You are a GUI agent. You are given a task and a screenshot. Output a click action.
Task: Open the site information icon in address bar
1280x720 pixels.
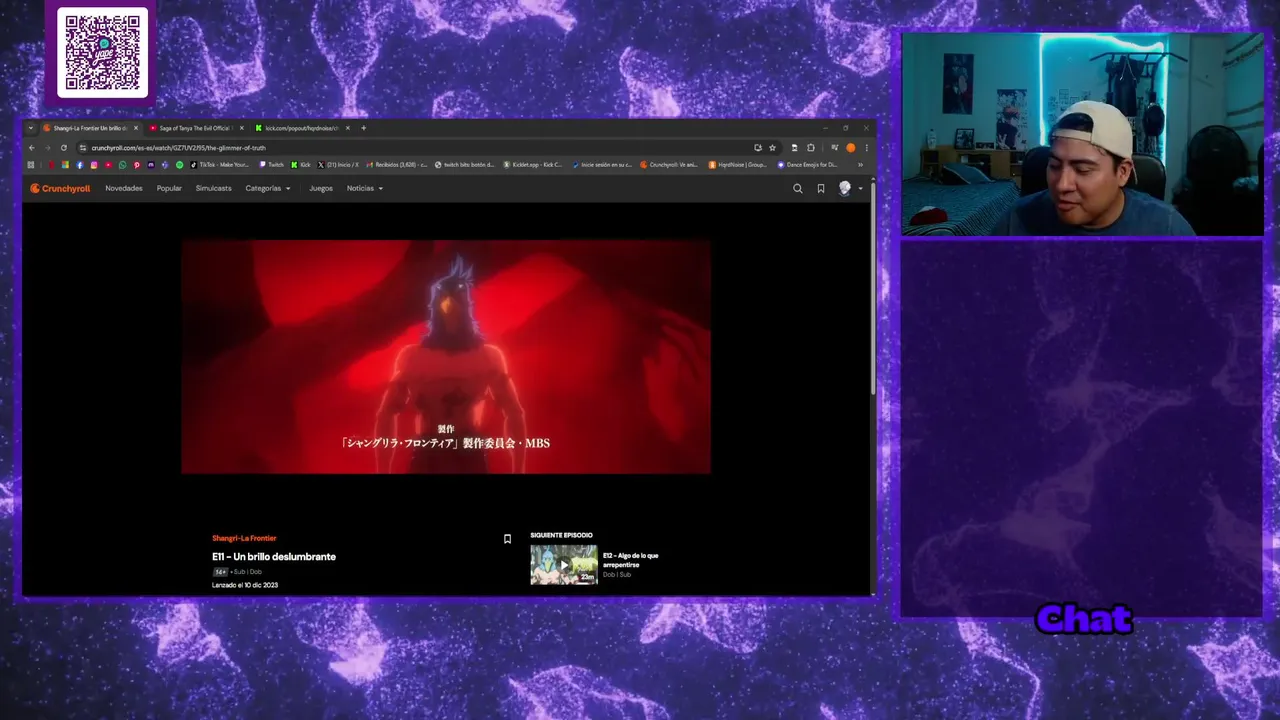[83, 148]
